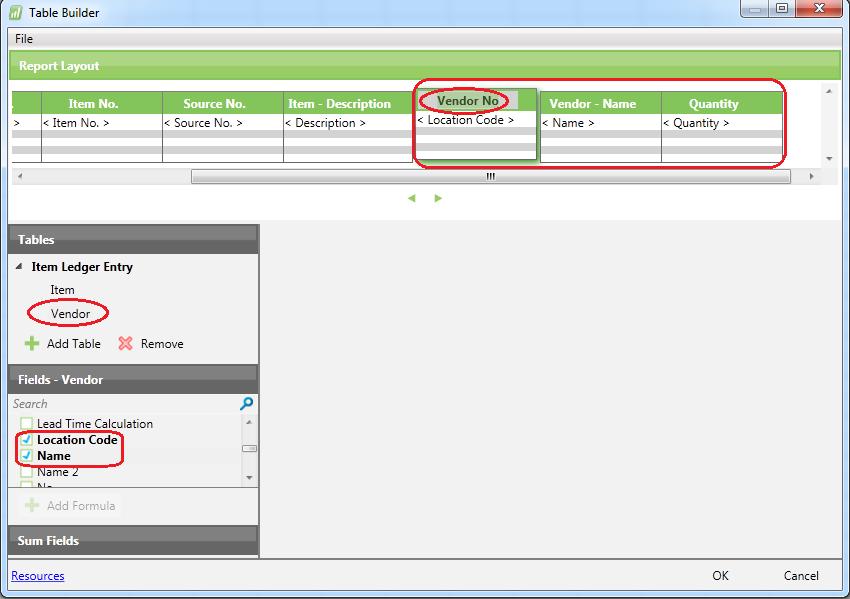Screen dimensions: 850x599
Task: Click the fields list scroll down arrow
Action: 249,478
